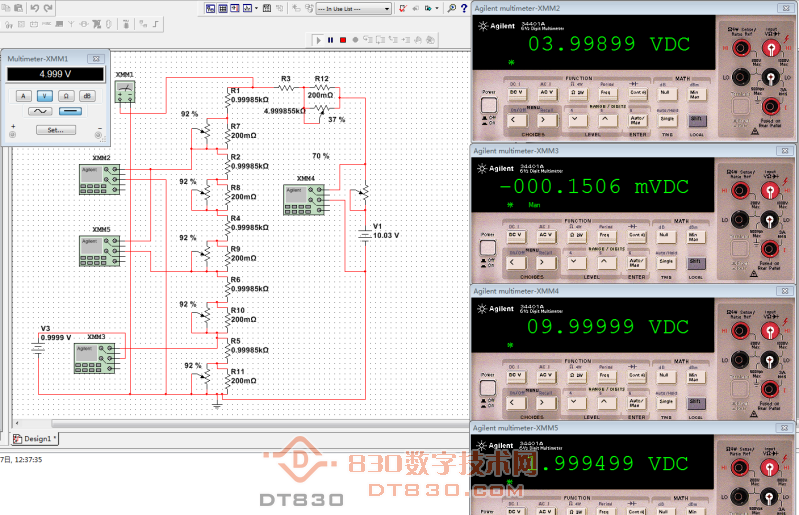799x515 pixels.
Task: Stop the simulation with the red square
Action: click(x=343, y=40)
